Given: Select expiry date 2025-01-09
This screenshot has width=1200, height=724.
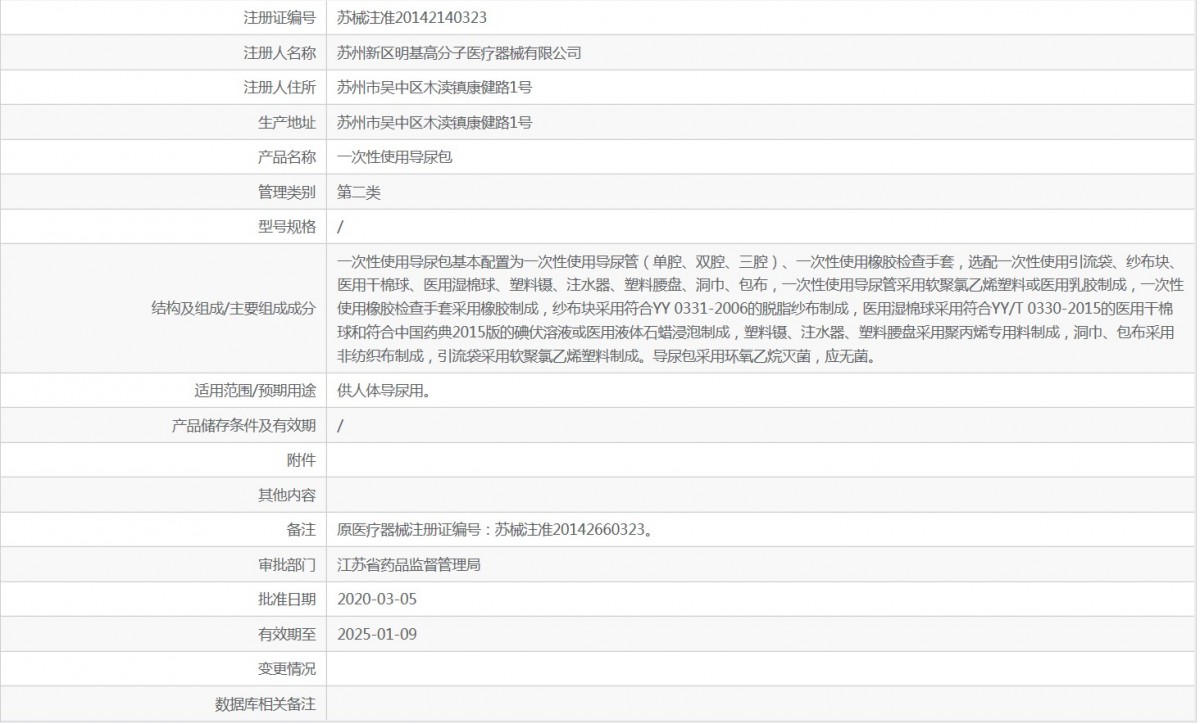Looking at the screenshot, I should pos(377,634).
